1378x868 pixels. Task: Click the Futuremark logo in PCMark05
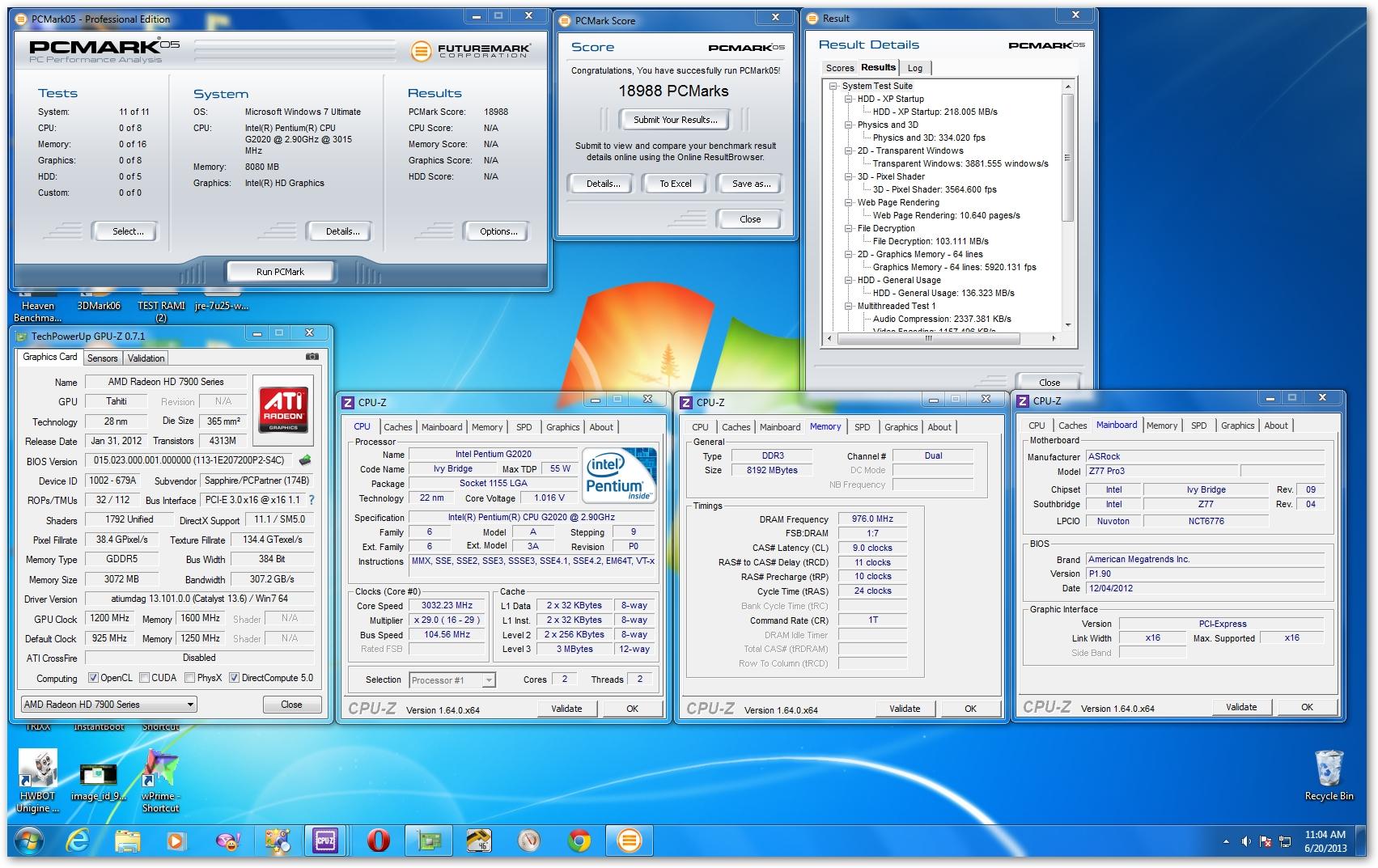coord(471,51)
